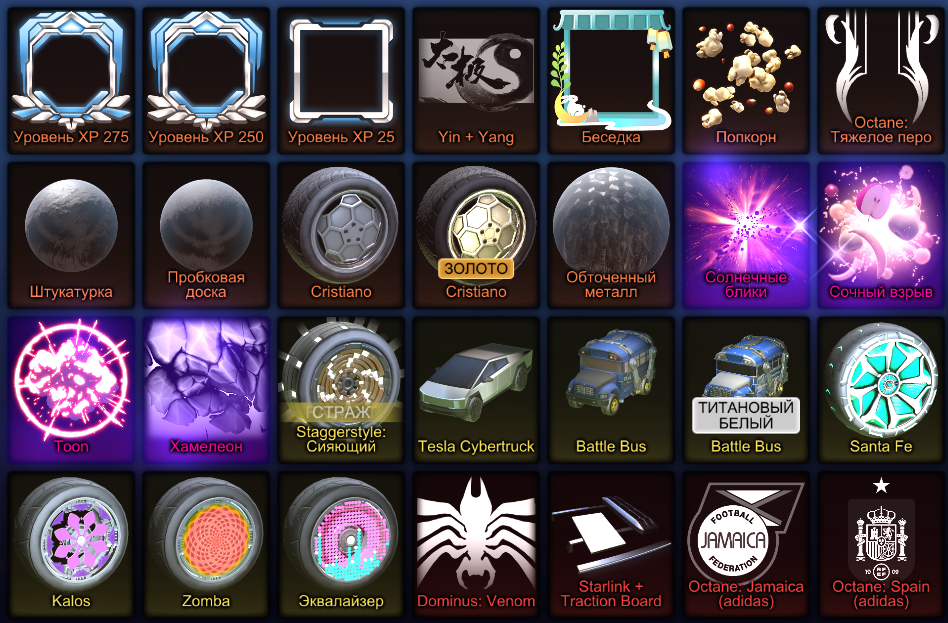Select the Starlink + Traction Board item
The height and width of the screenshot is (623, 948).
(611, 545)
